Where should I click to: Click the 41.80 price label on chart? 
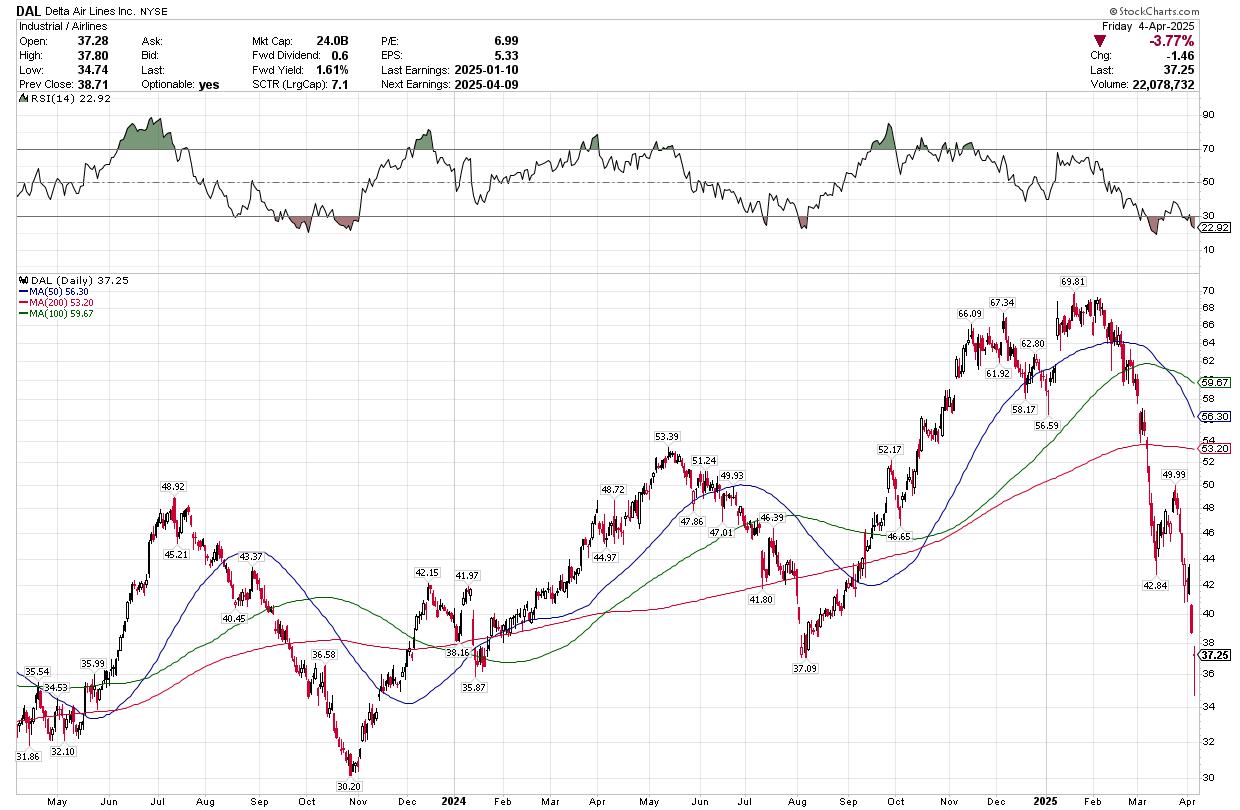point(762,599)
